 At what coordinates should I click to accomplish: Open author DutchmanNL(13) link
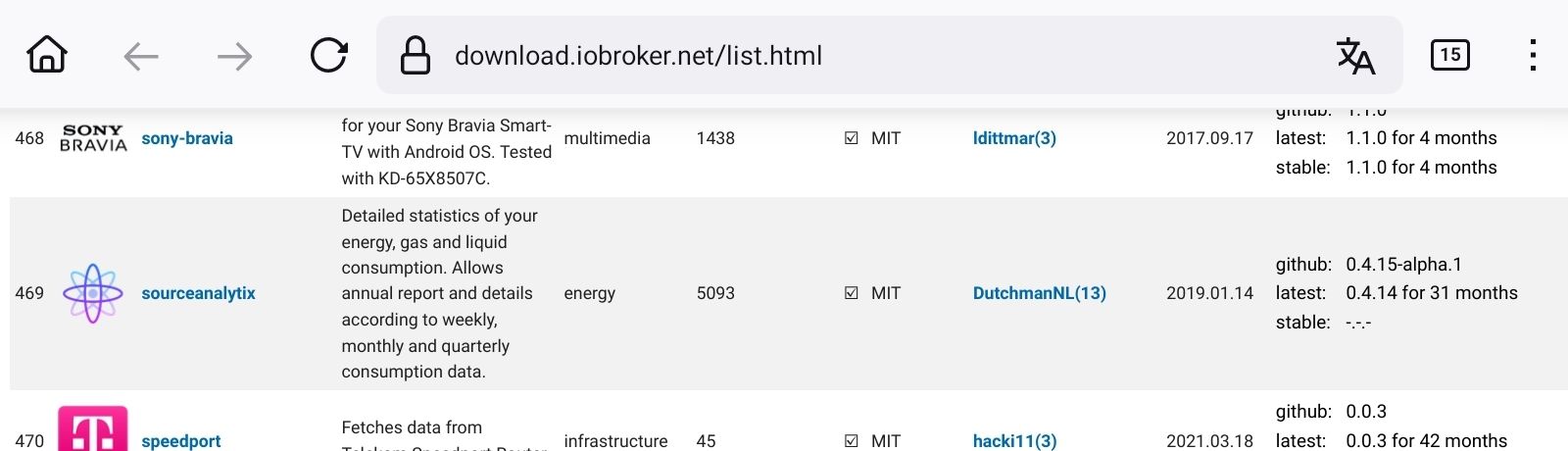tap(1039, 293)
